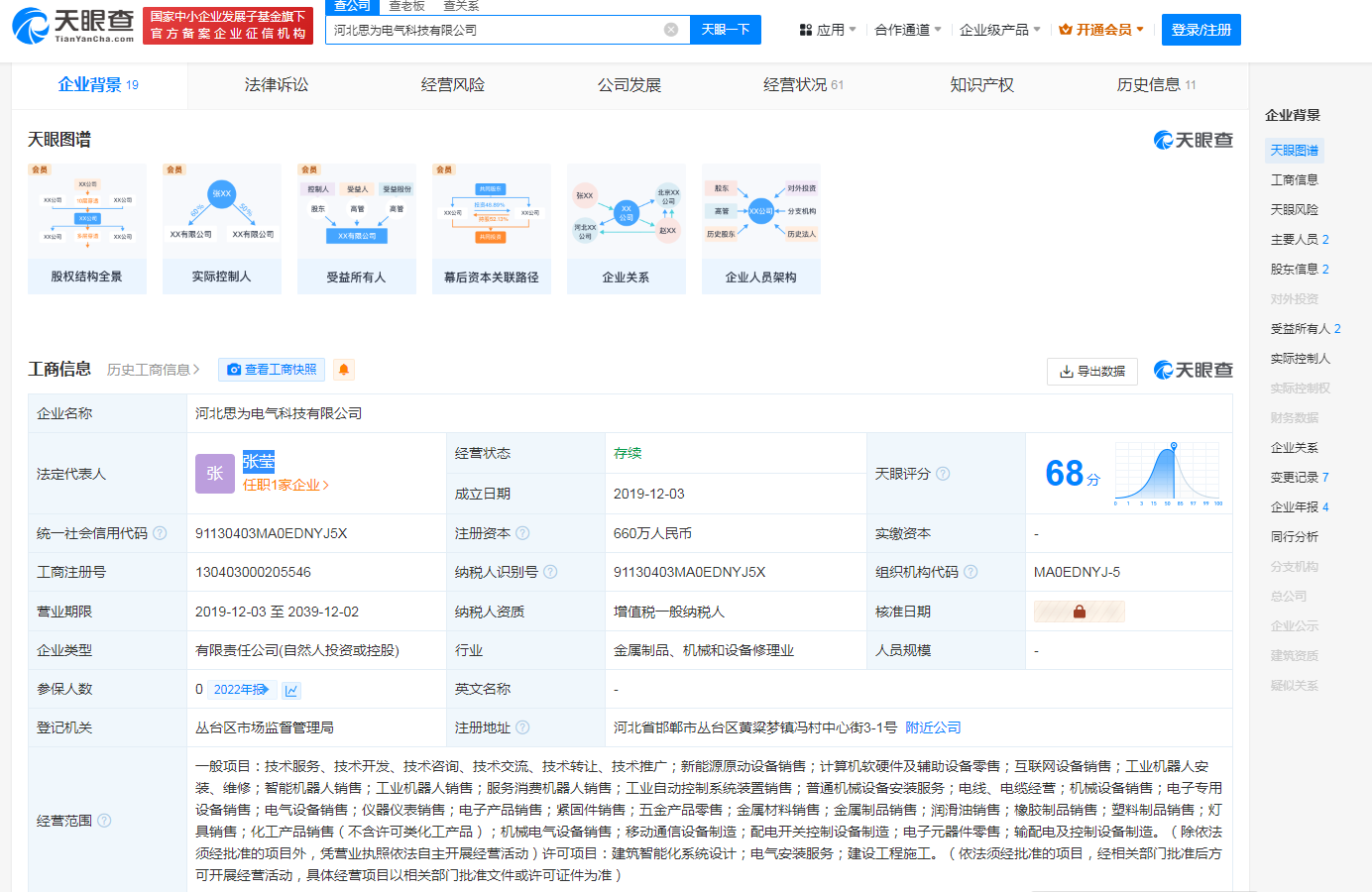
Task: Open the 实际控制人 chart thumbnail
Action: (222, 229)
